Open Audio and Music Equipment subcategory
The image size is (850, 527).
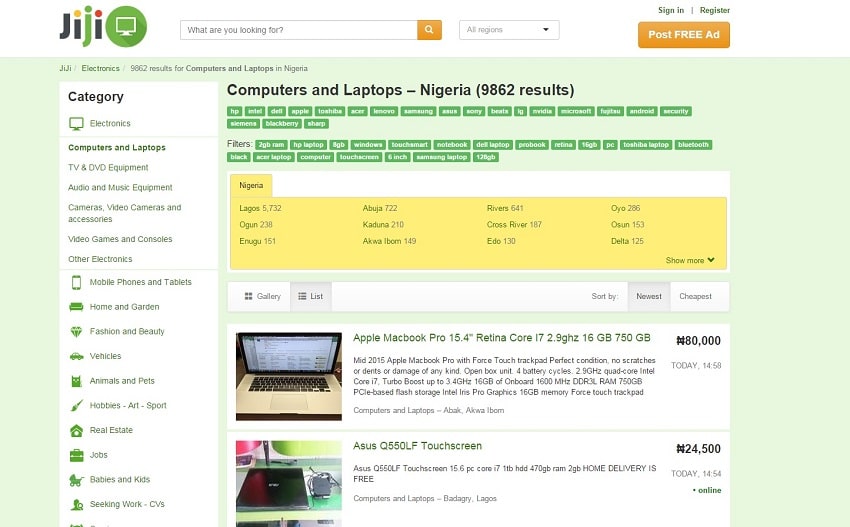point(120,188)
